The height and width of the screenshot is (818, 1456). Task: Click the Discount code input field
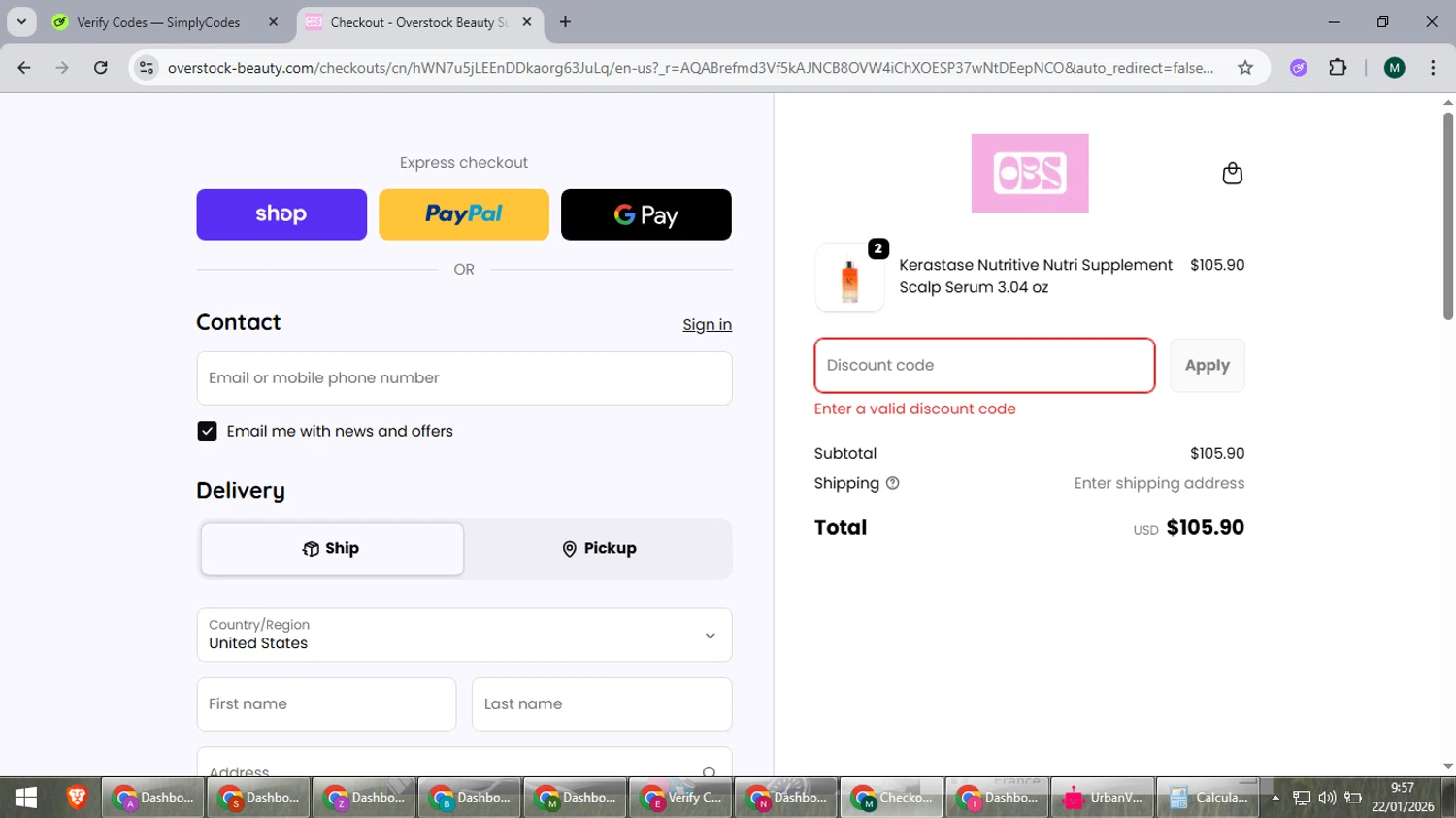(984, 366)
